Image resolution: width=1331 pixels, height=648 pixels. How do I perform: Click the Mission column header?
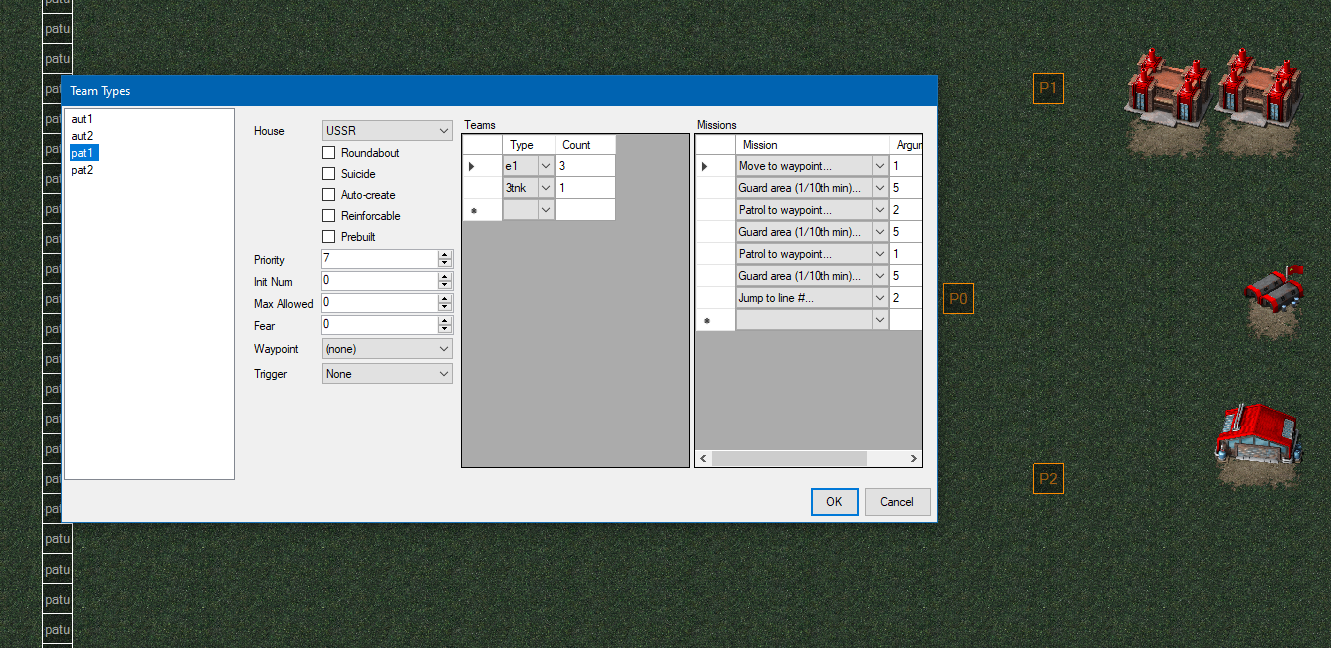point(812,145)
